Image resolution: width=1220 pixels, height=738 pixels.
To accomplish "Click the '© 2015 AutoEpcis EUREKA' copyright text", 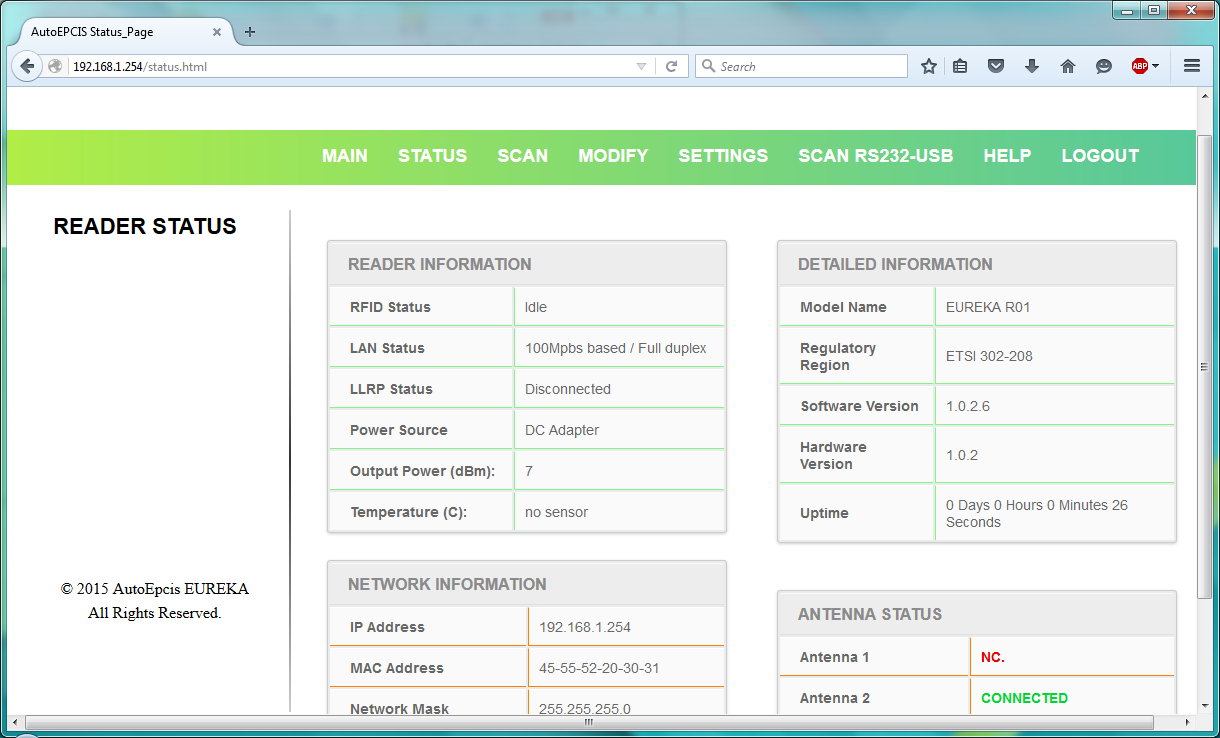I will click(155, 589).
